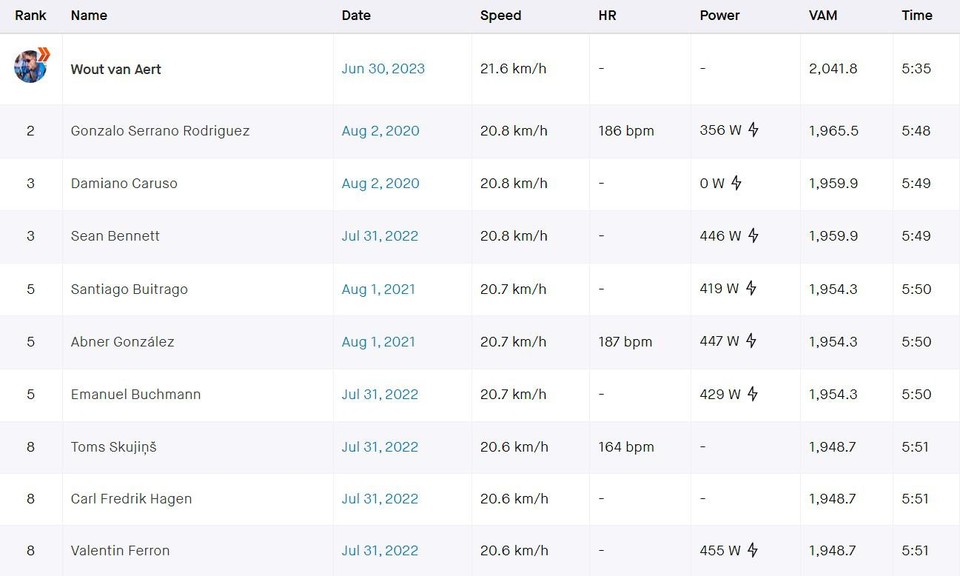
Task: Open Santiago Buitrago's Aug 1, 2021 activity
Action: (x=378, y=289)
